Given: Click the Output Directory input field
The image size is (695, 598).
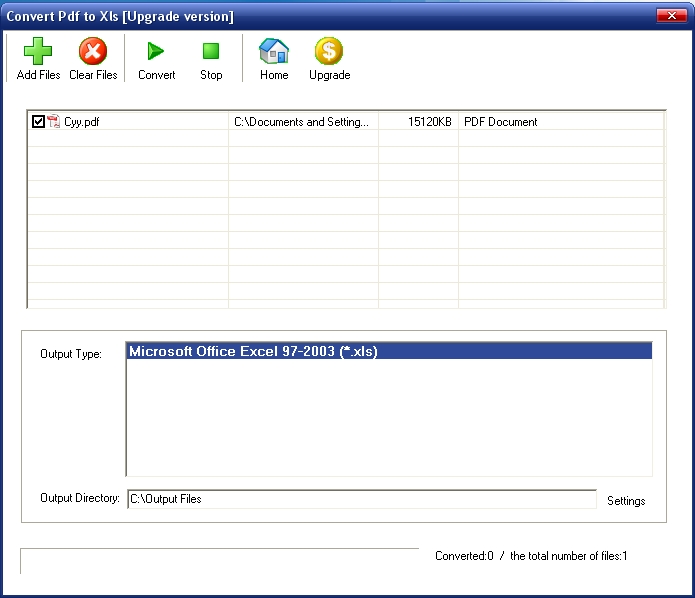Looking at the screenshot, I should point(362,499).
